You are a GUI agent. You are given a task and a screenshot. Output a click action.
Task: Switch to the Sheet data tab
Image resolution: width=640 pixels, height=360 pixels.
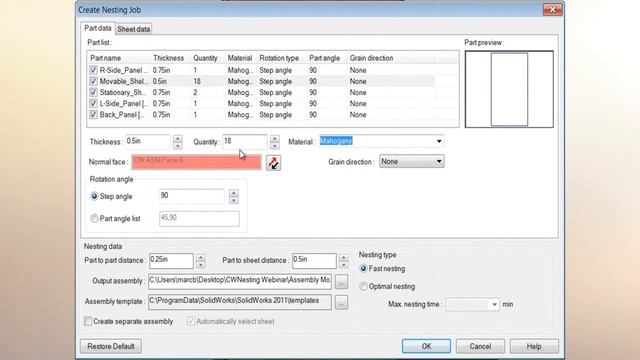(x=133, y=29)
